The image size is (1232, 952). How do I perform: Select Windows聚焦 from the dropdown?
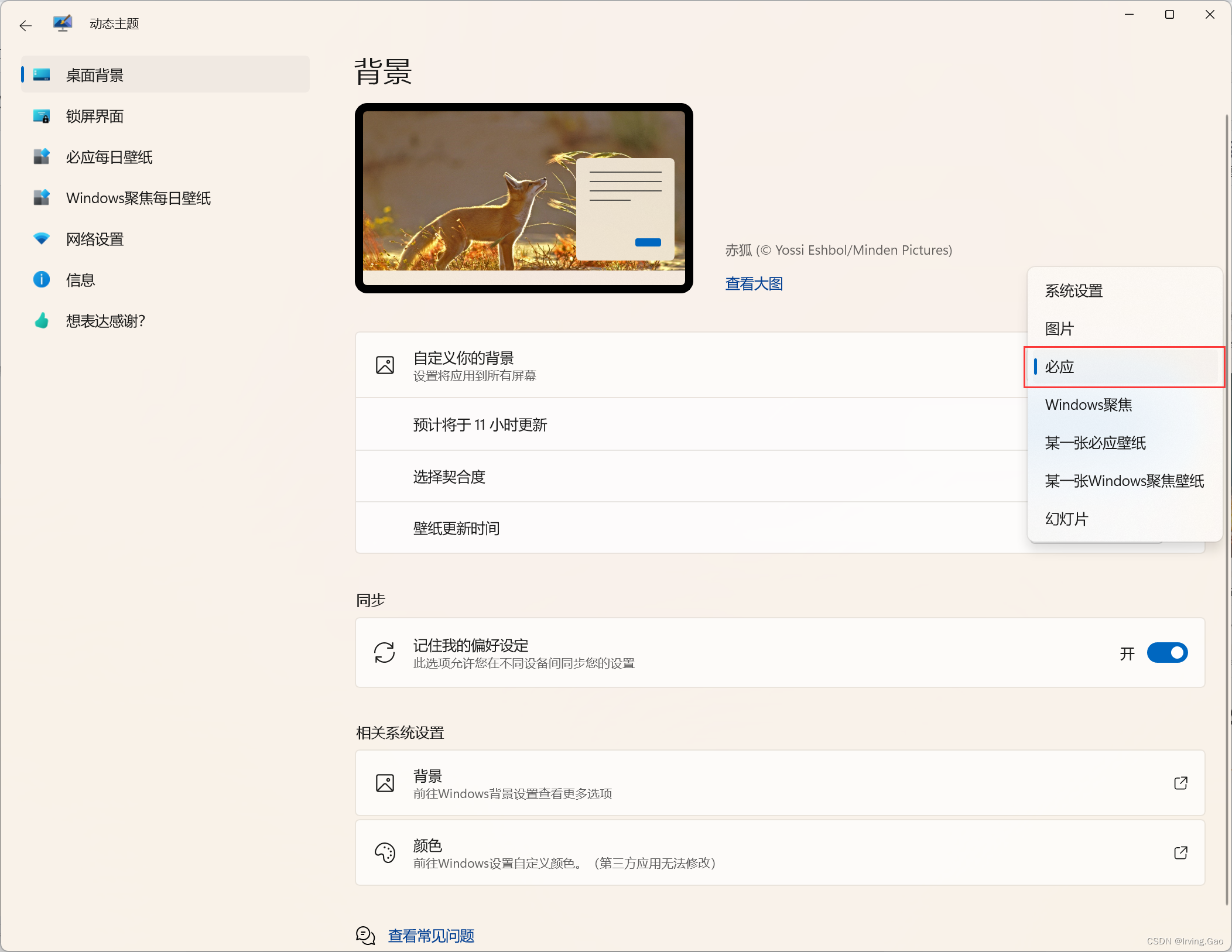1088,405
